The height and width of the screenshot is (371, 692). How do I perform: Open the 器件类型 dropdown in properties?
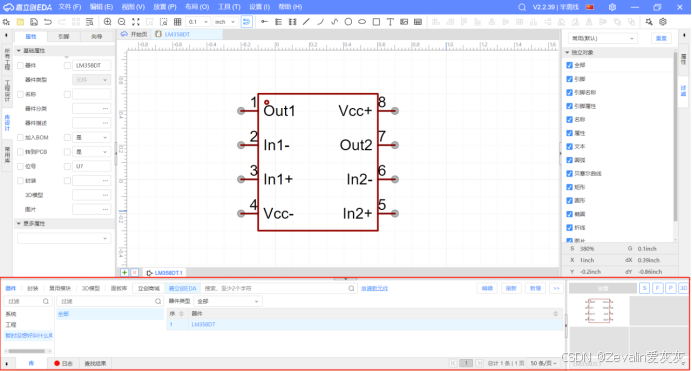tap(91, 80)
